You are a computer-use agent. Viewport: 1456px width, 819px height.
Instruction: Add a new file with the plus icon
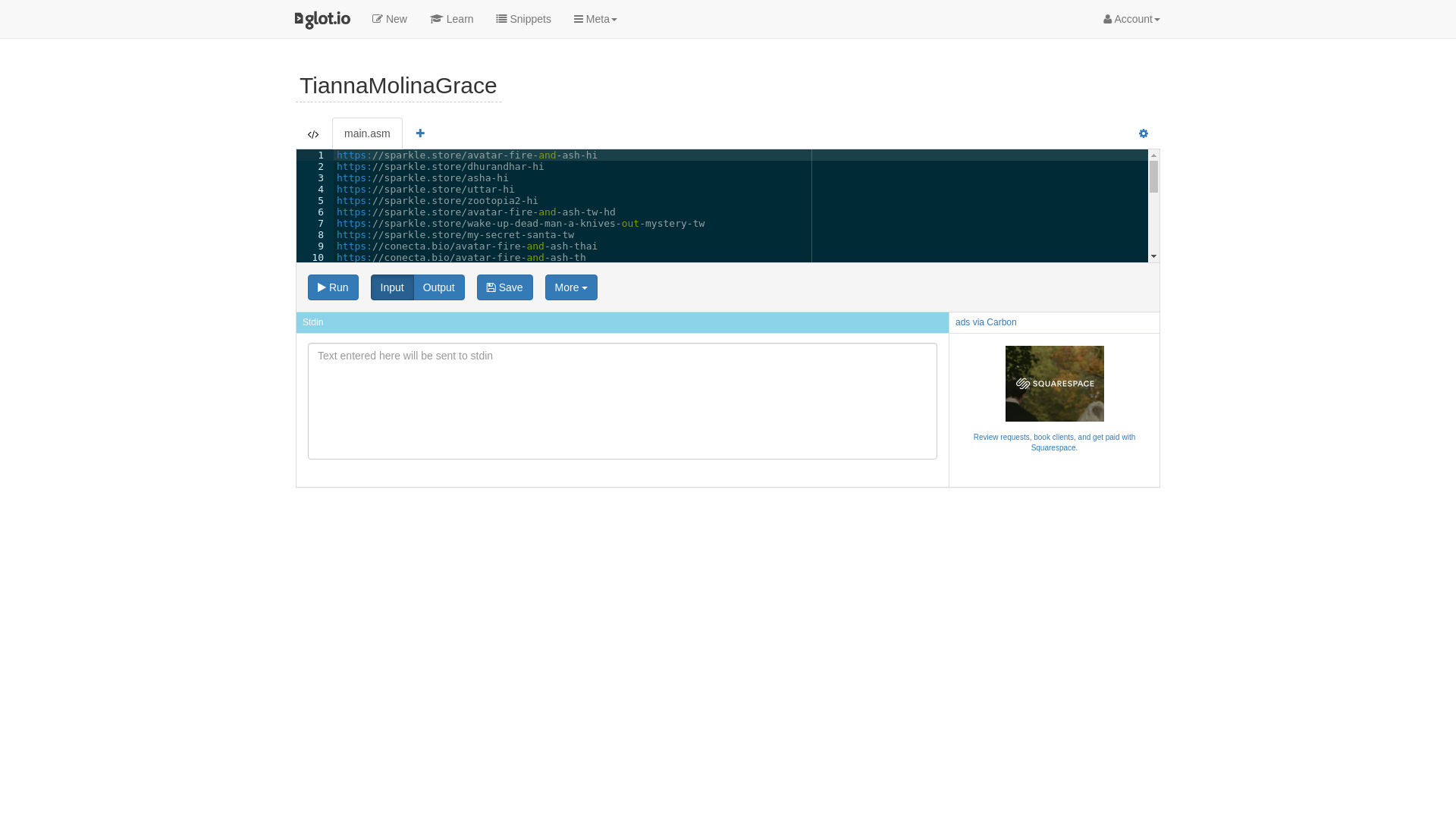(x=420, y=133)
